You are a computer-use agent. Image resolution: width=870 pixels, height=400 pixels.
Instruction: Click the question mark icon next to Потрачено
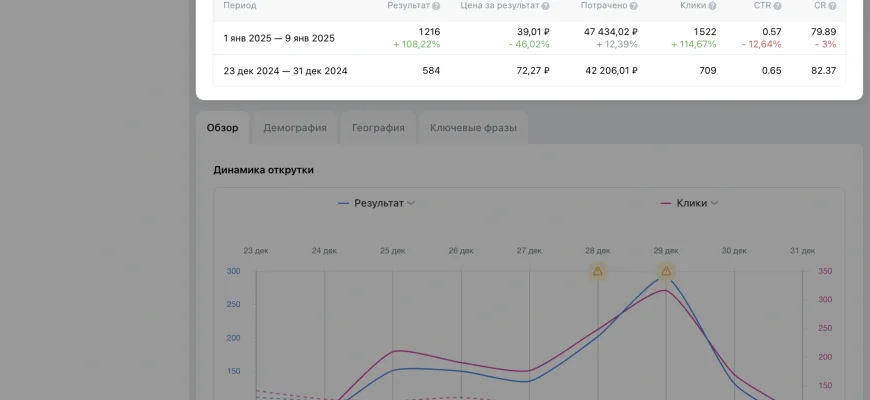[634, 6]
